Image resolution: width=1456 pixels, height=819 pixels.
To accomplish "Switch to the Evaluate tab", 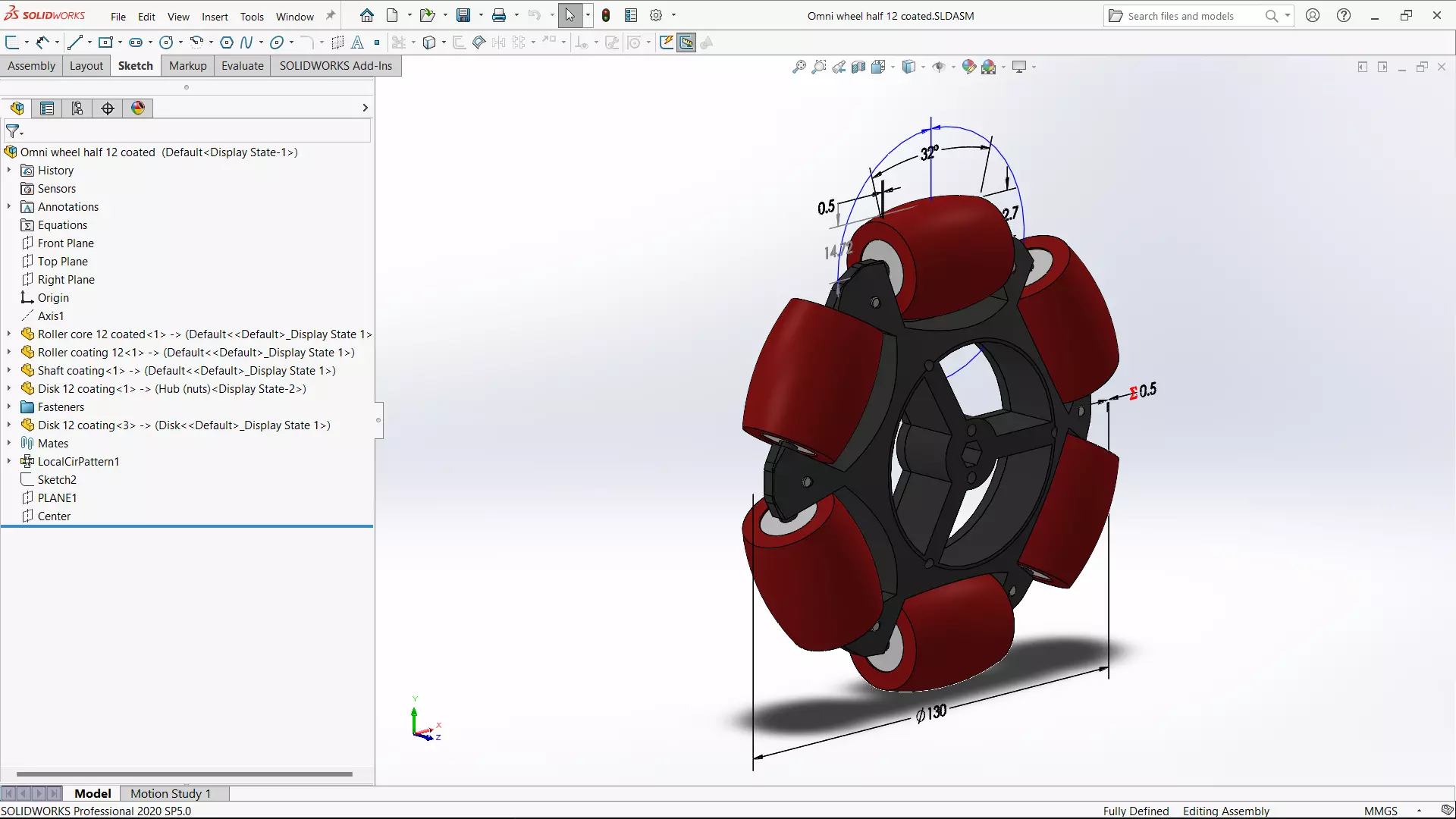I will point(243,66).
